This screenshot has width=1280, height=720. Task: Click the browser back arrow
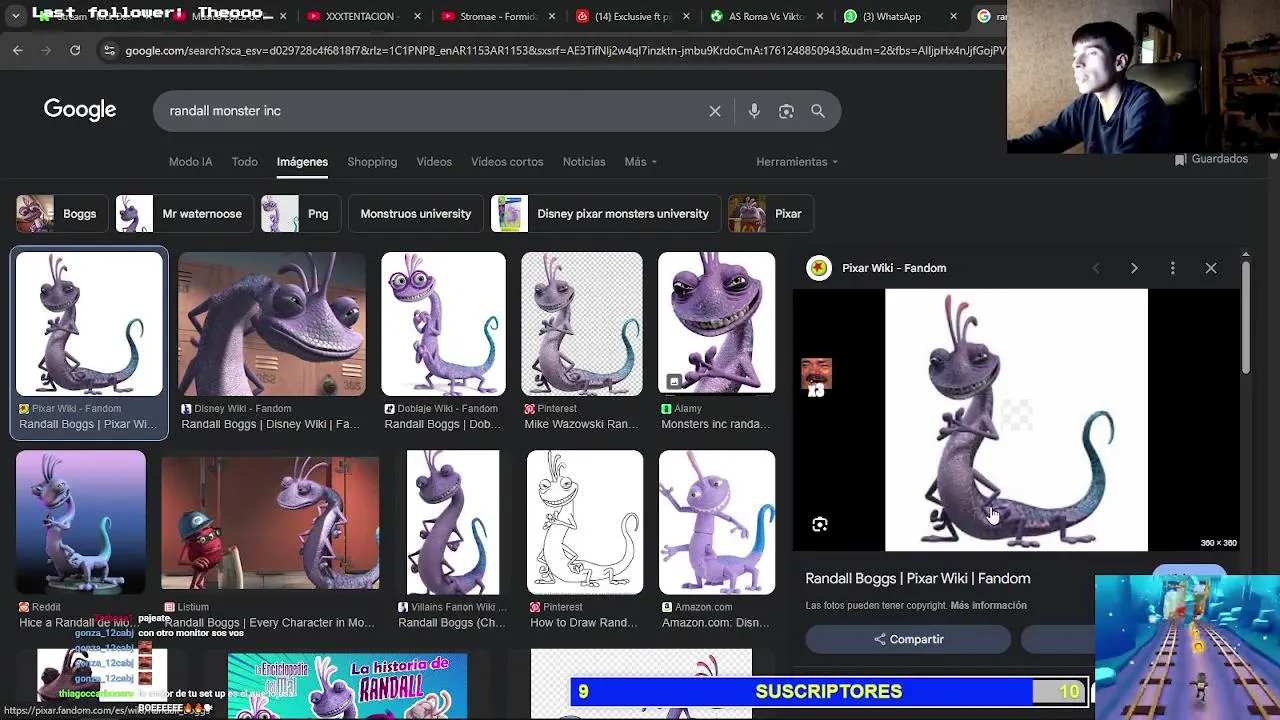[x=18, y=50]
